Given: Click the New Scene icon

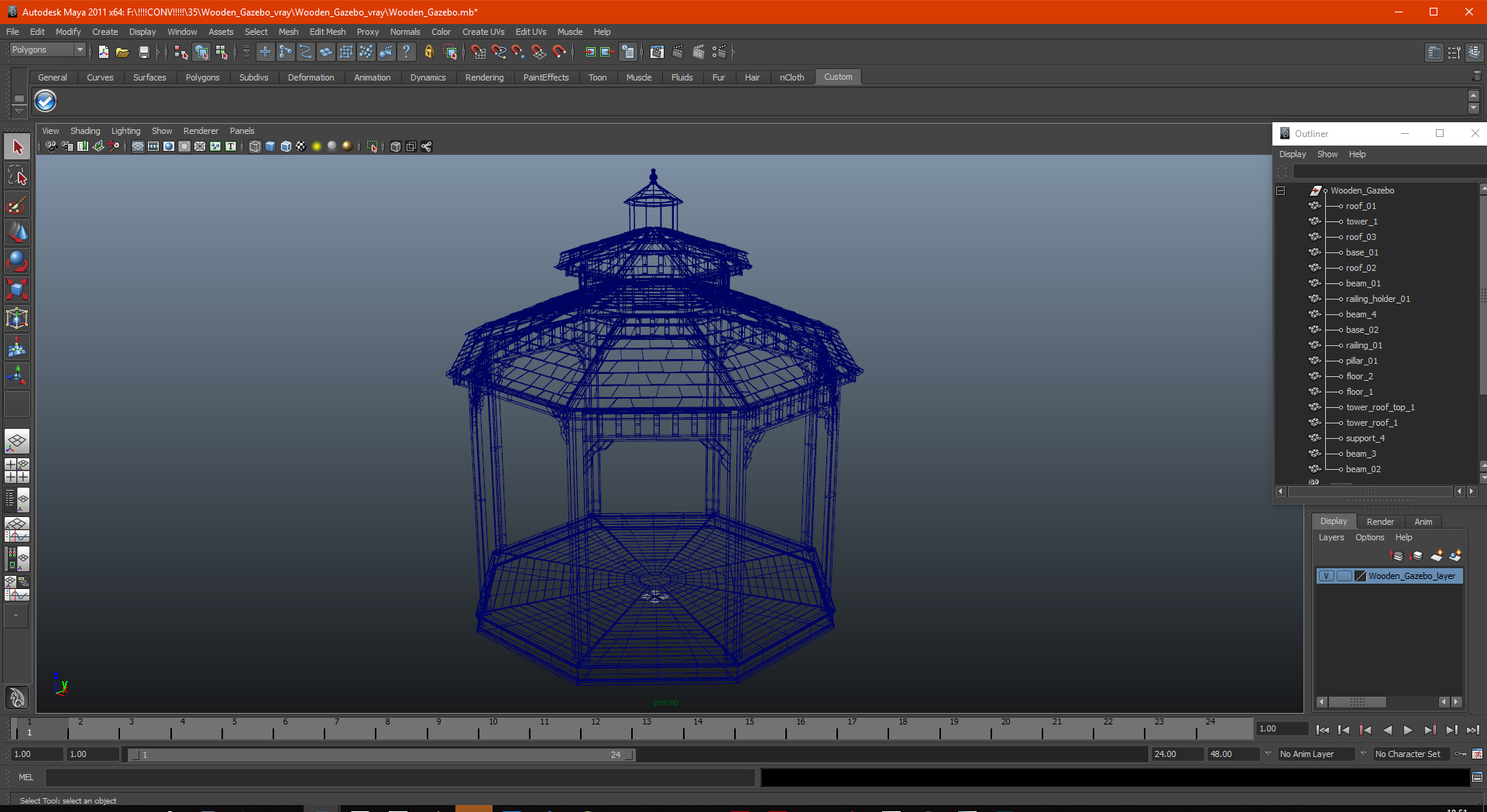Looking at the screenshot, I should pyautogui.click(x=103, y=52).
